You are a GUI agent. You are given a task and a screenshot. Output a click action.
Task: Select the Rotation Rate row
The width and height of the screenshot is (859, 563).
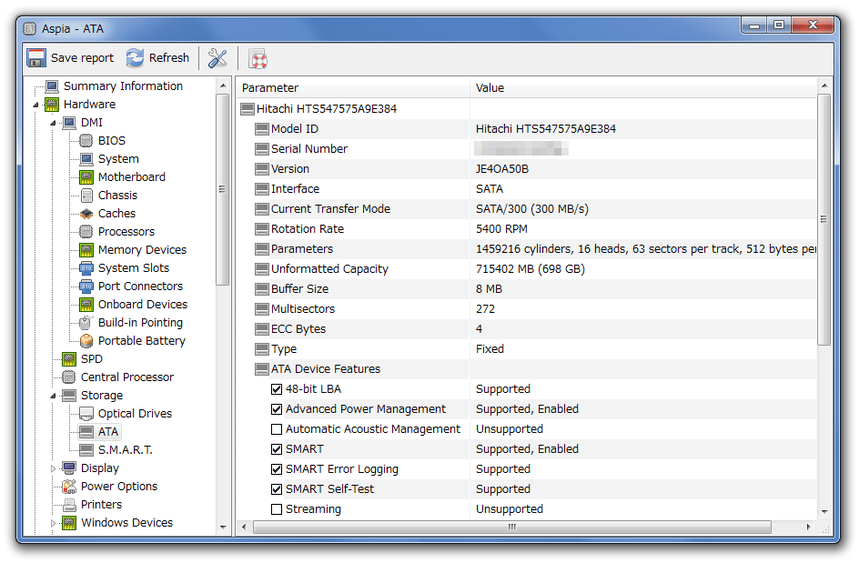527,229
